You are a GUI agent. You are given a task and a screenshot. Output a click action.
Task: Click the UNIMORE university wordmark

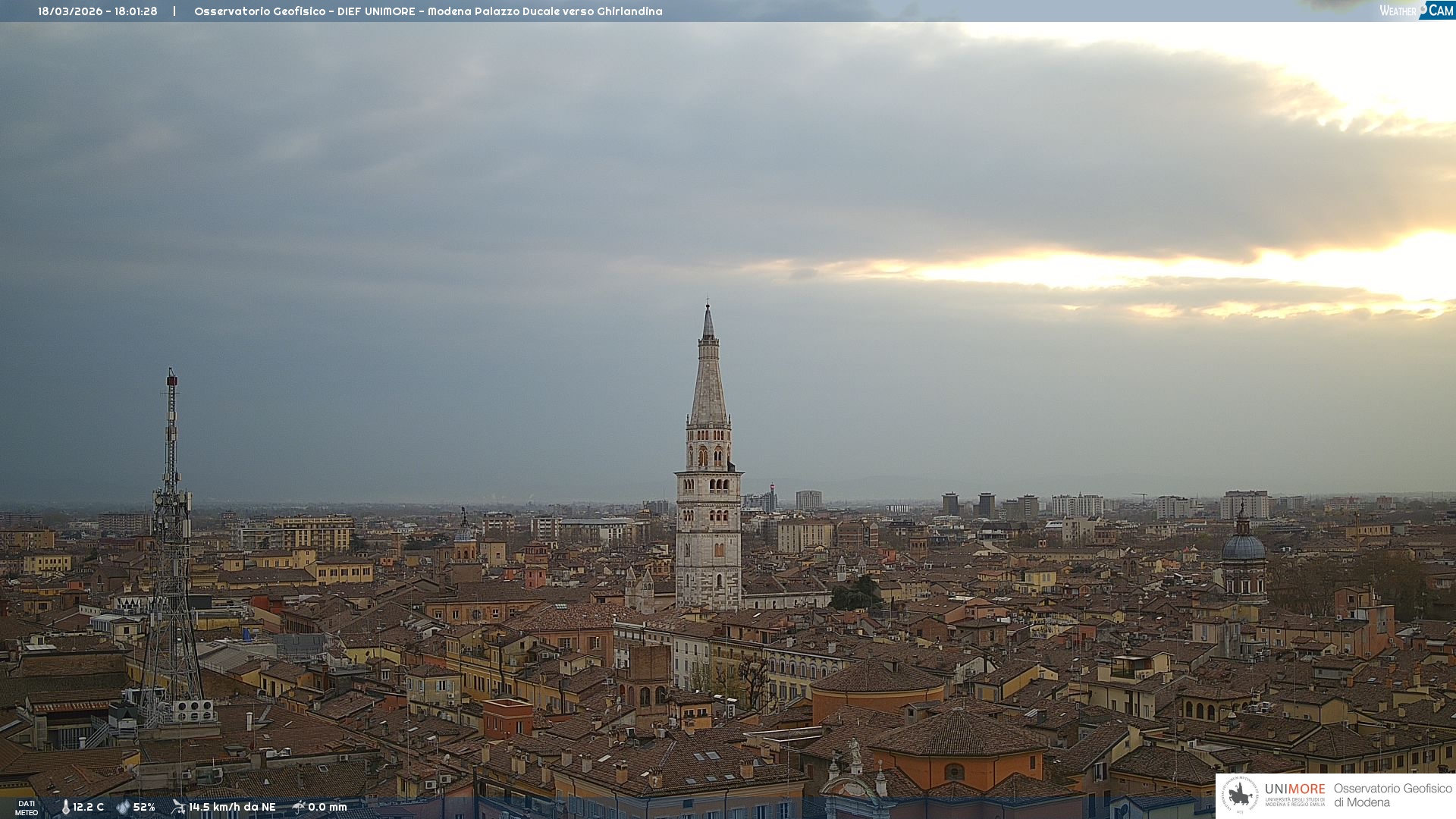pyautogui.click(x=1294, y=789)
